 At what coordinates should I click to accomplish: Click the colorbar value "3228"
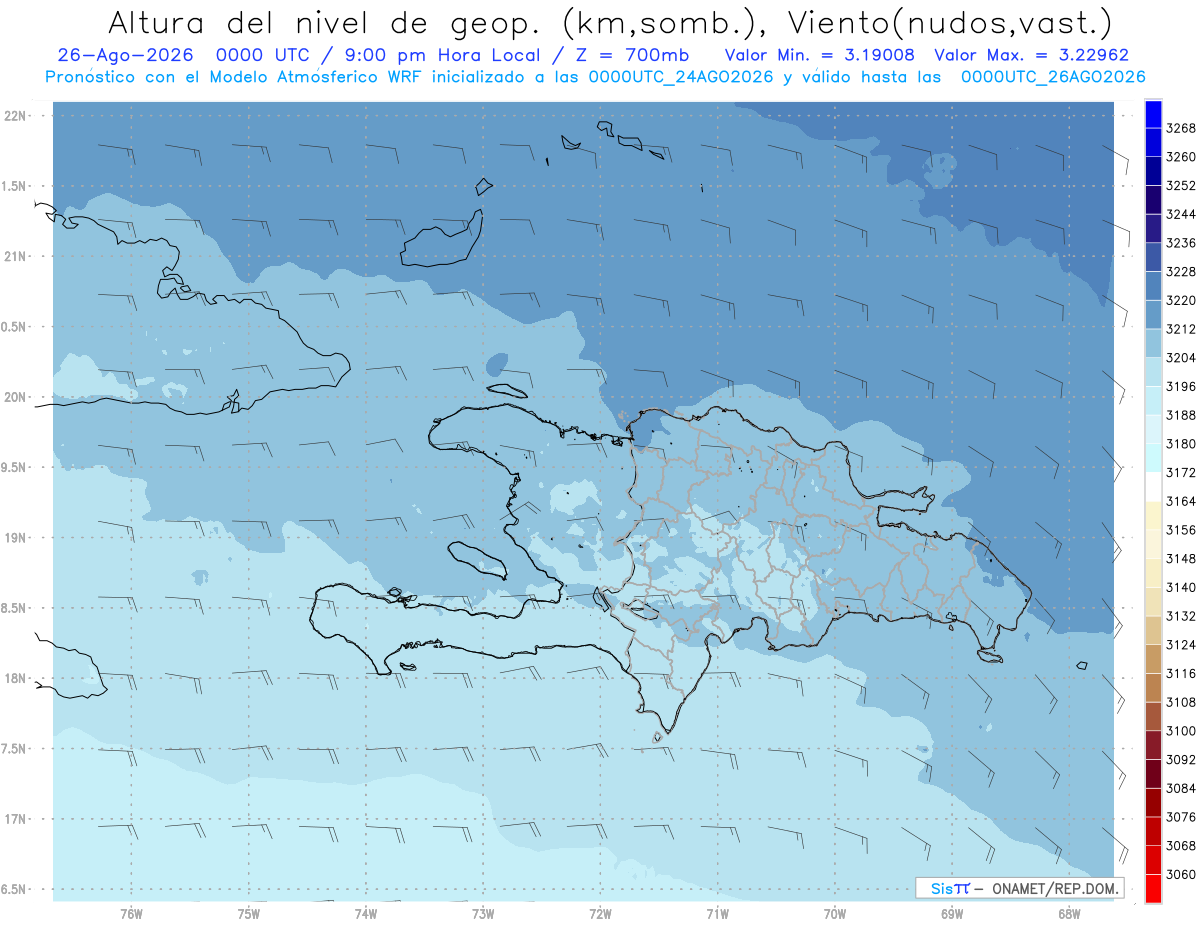(1181, 272)
